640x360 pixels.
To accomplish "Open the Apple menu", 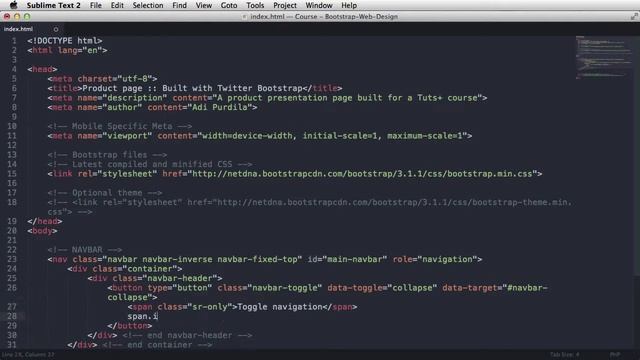I will pyautogui.click(x=13, y=5).
